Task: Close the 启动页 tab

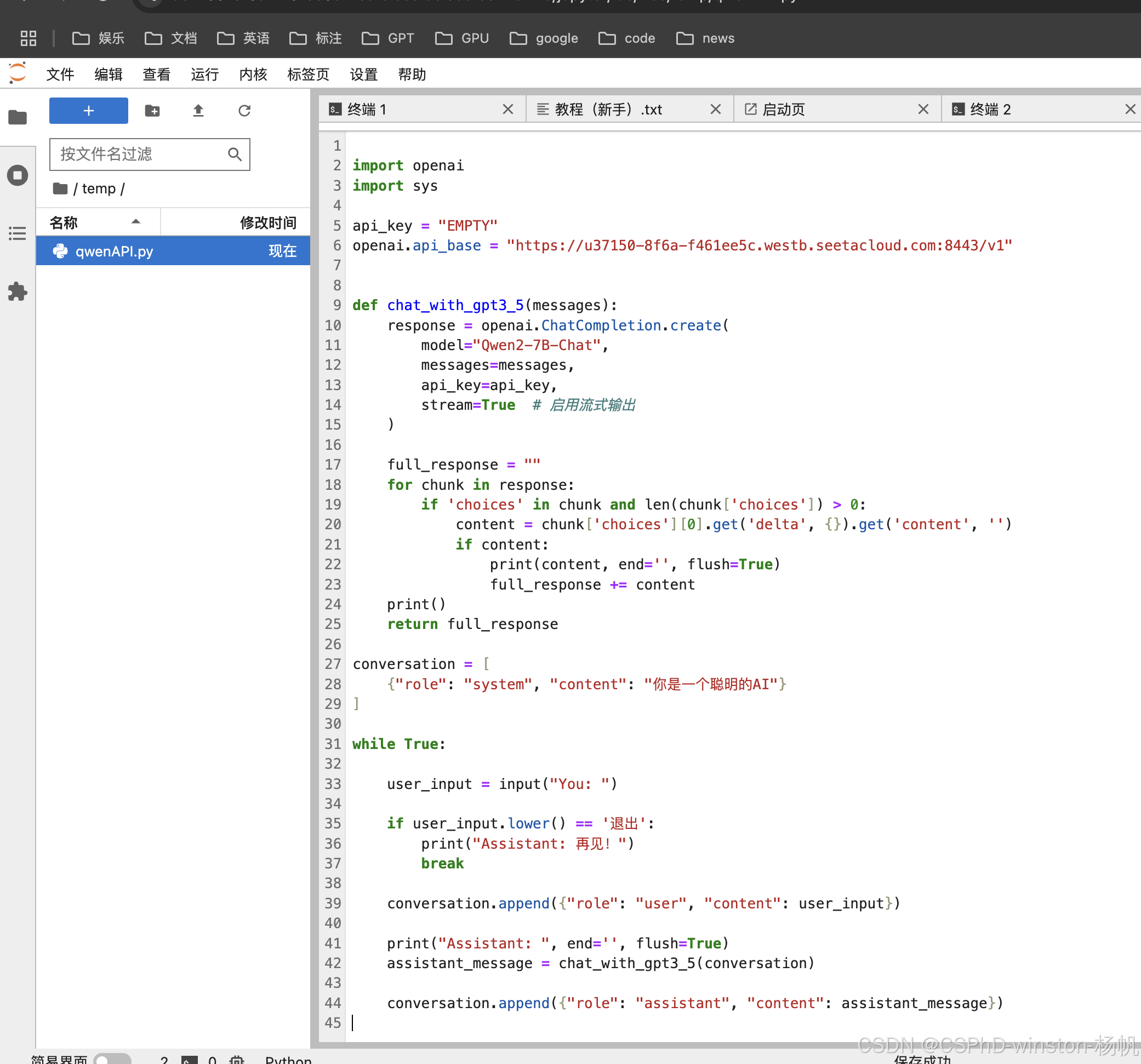Action: tap(922, 109)
